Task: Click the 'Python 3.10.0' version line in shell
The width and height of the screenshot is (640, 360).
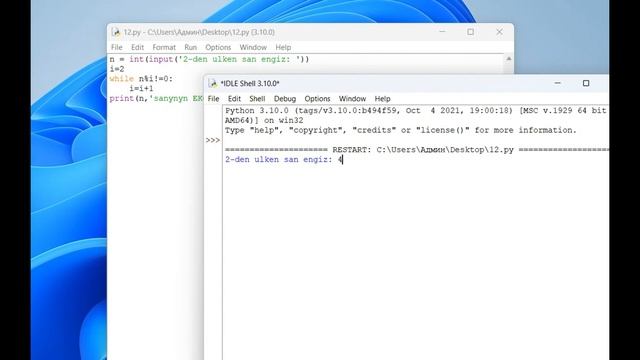Action: (416, 111)
